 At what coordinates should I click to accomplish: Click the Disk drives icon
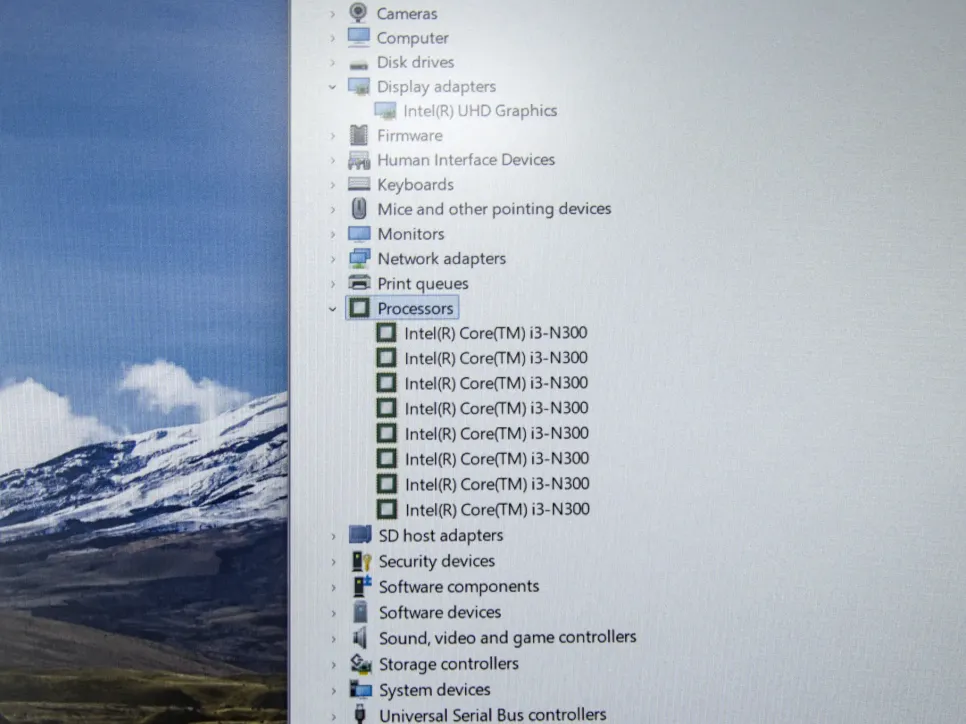pyautogui.click(x=359, y=63)
